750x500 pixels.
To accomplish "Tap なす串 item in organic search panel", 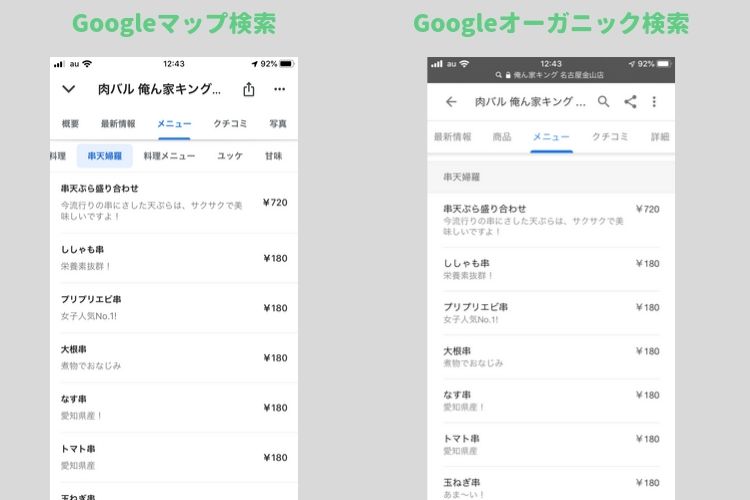I will pyautogui.click(x=551, y=401).
